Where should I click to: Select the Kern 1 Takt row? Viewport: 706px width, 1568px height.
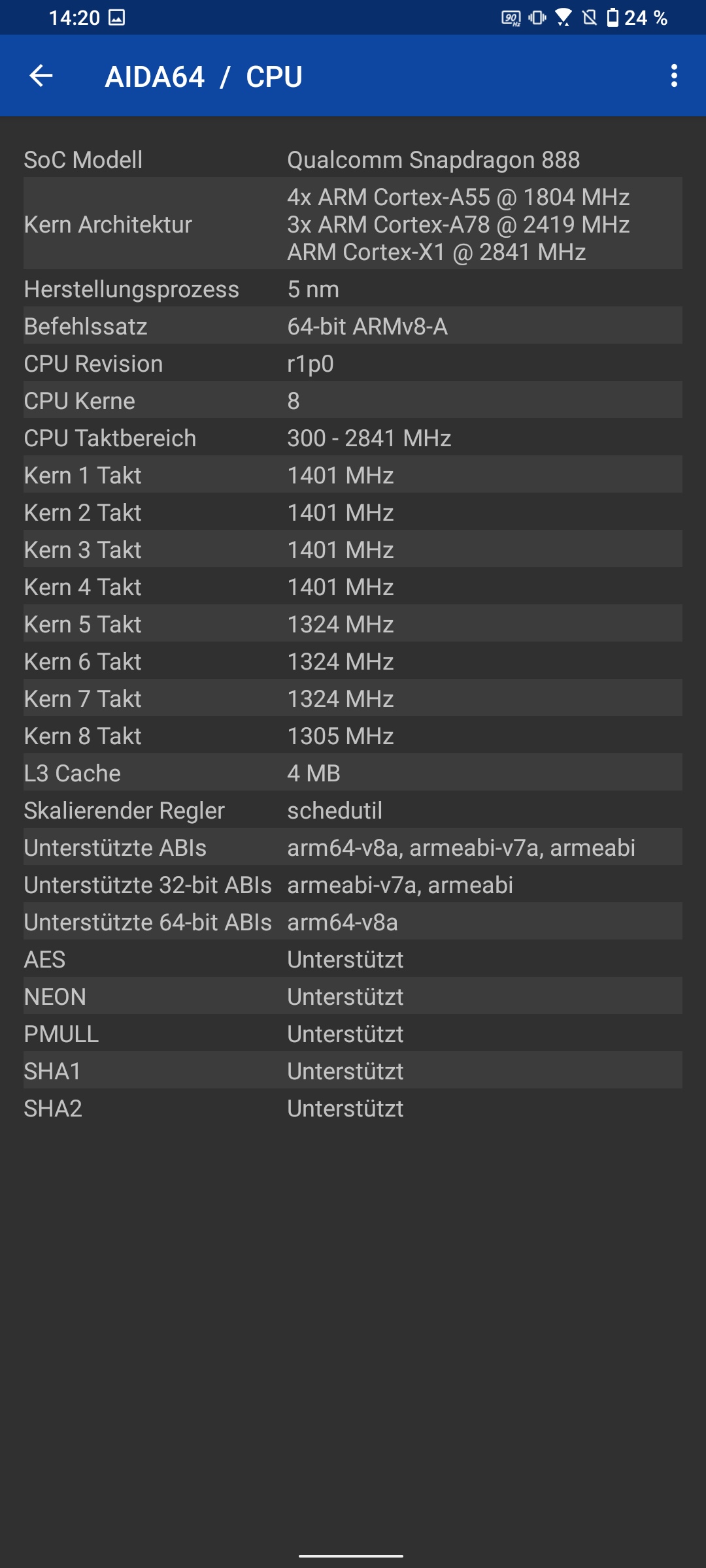(x=353, y=475)
